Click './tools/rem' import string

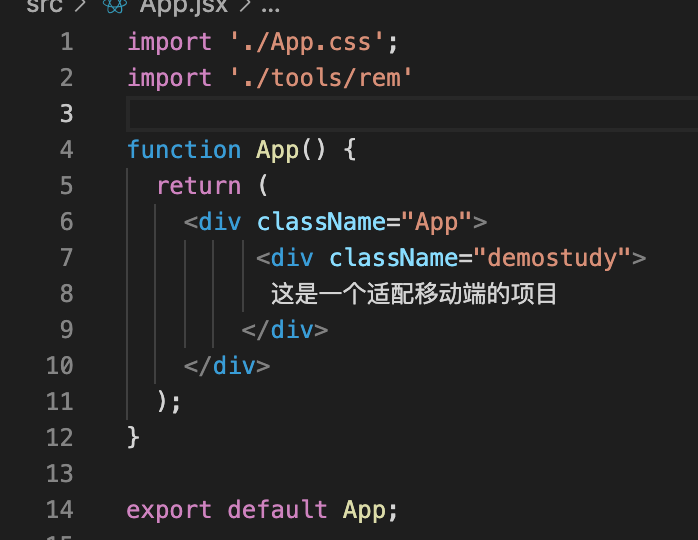tap(321, 78)
